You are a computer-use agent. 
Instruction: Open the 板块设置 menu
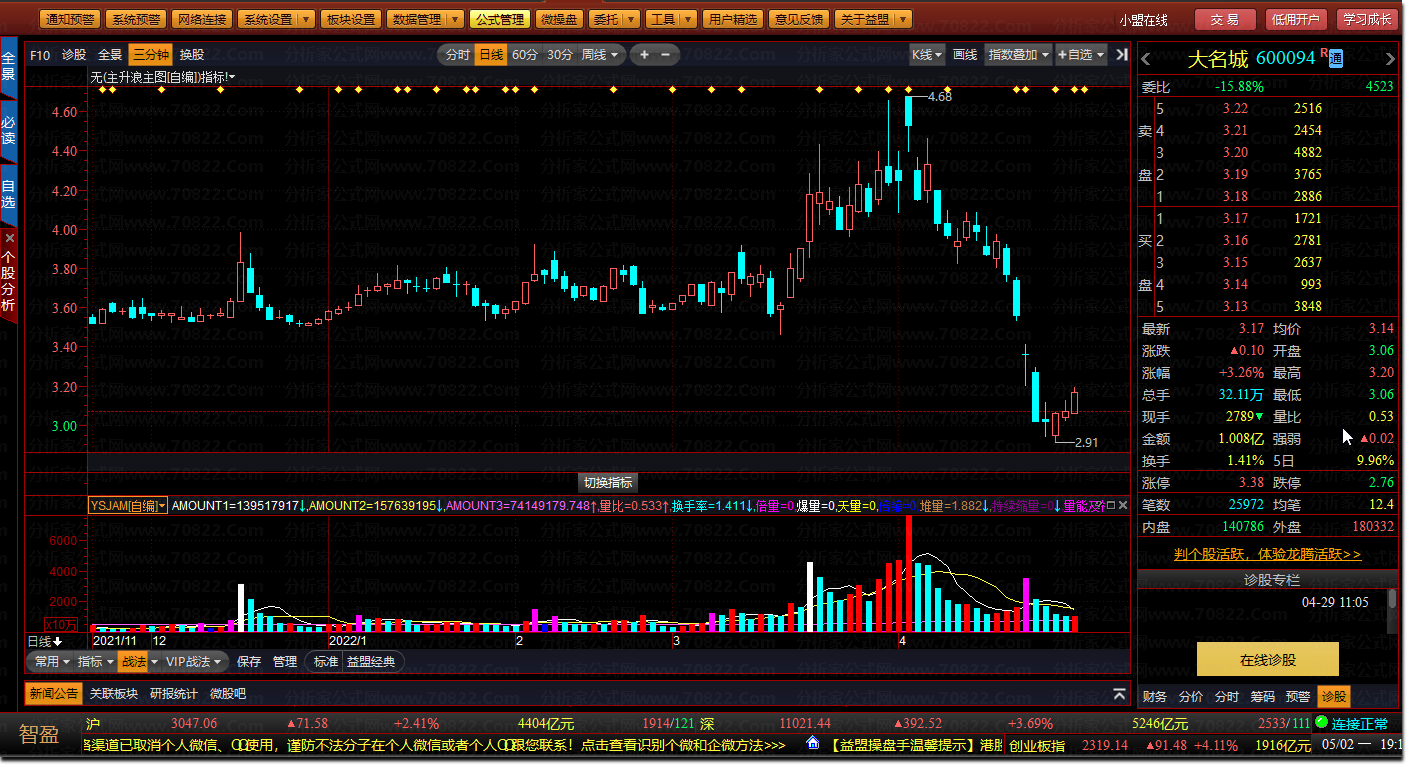pos(351,19)
